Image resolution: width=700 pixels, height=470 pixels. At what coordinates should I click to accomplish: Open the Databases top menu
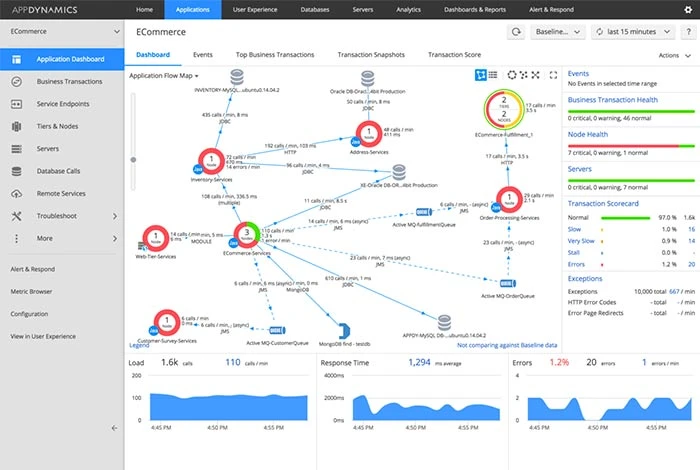(315, 9)
